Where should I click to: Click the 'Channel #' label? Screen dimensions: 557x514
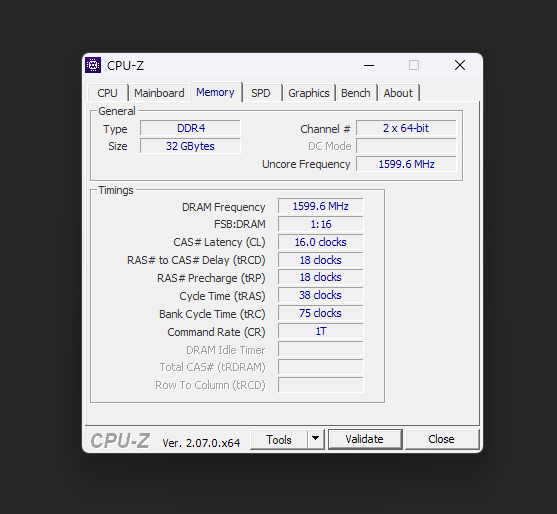point(325,129)
